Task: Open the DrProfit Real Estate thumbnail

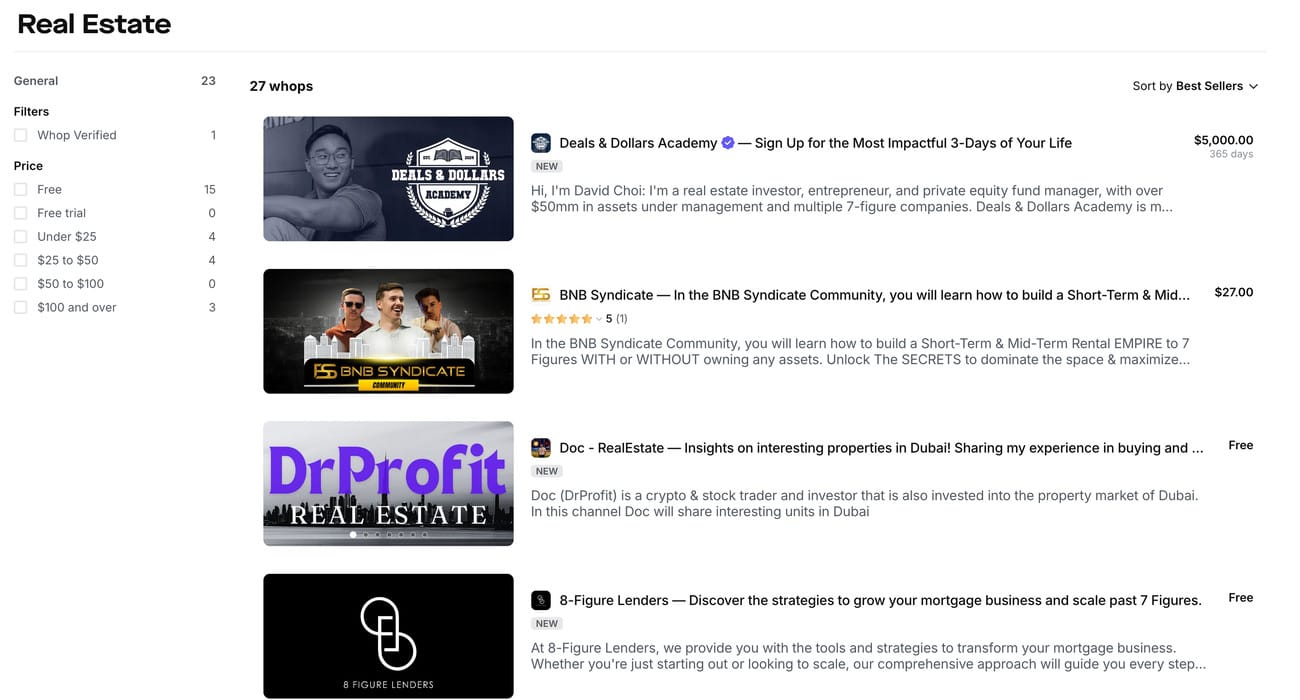Action: (x=388, y=484)
